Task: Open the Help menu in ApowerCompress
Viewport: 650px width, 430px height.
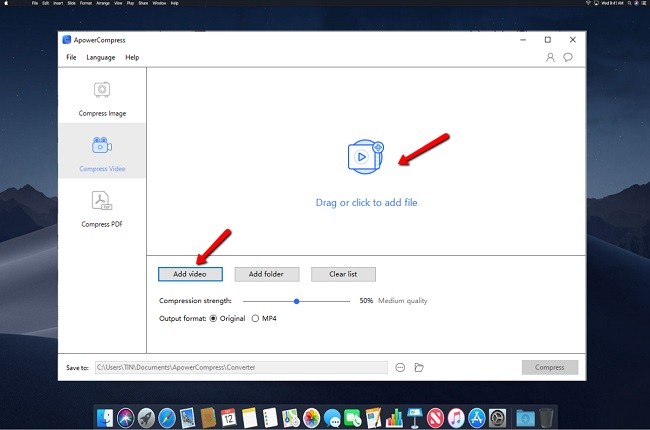Action: click(132, 57)
